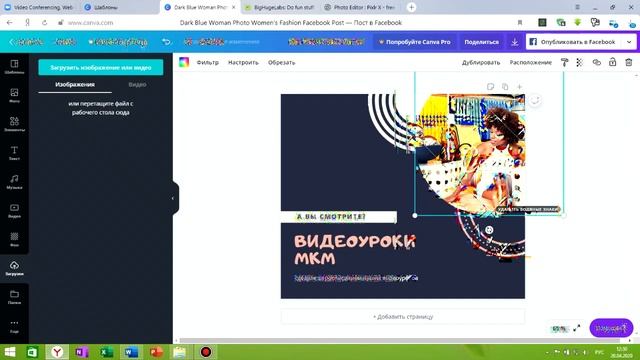Open Word from the taskbar
640x360 pixels.
[x=131, y=352]
